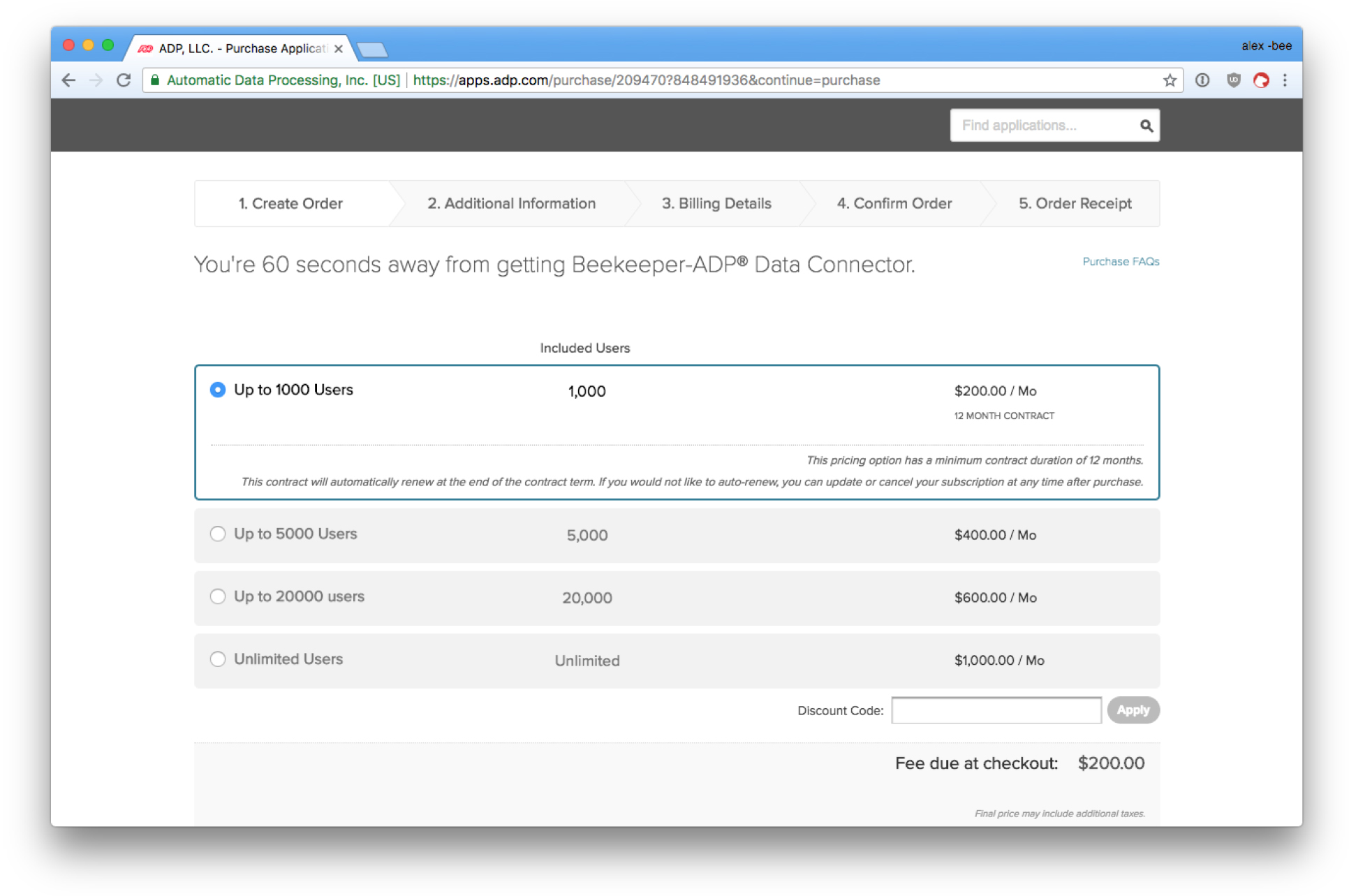1349x896 pixels.
Task: Reload the page with refresh icon
Action: click(124, 80)
